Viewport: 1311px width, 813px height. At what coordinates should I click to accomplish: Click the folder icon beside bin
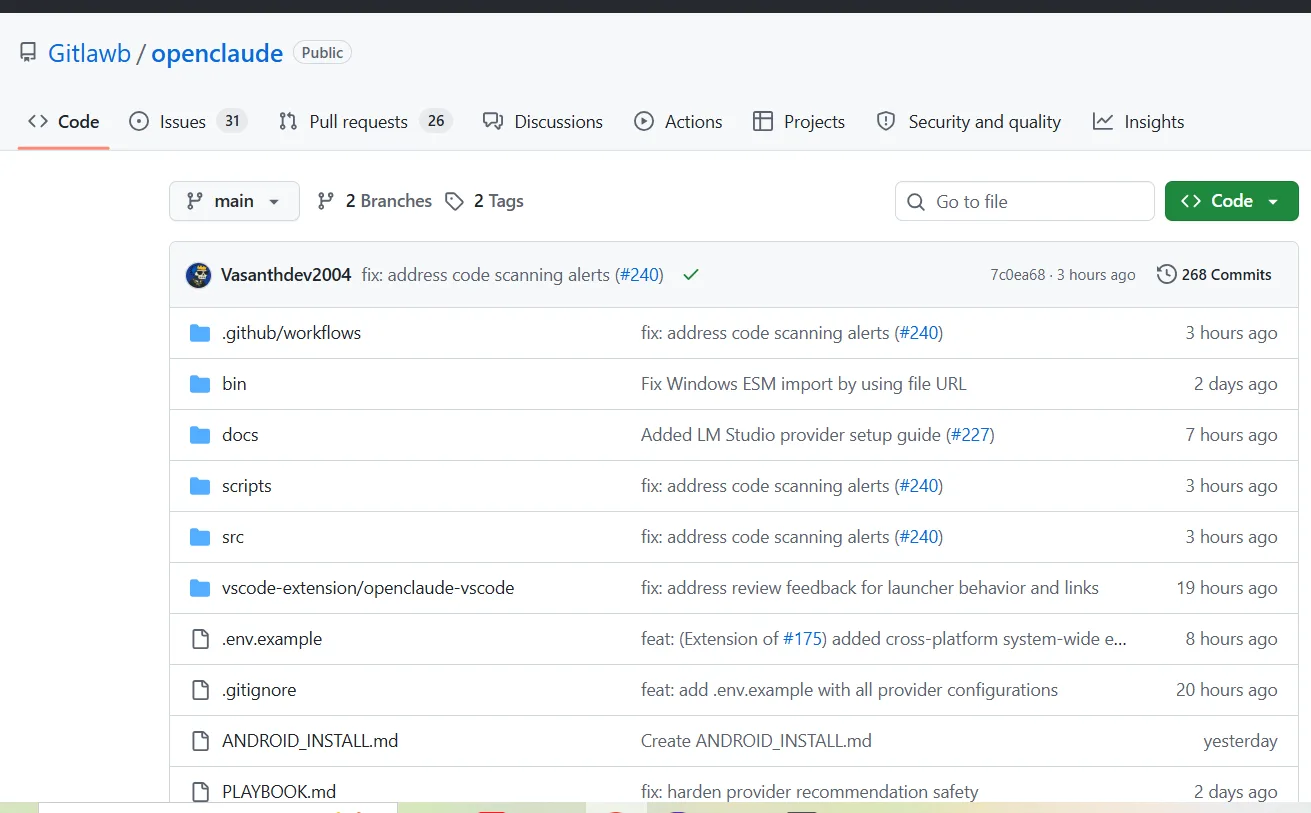[x=200, y=384]
